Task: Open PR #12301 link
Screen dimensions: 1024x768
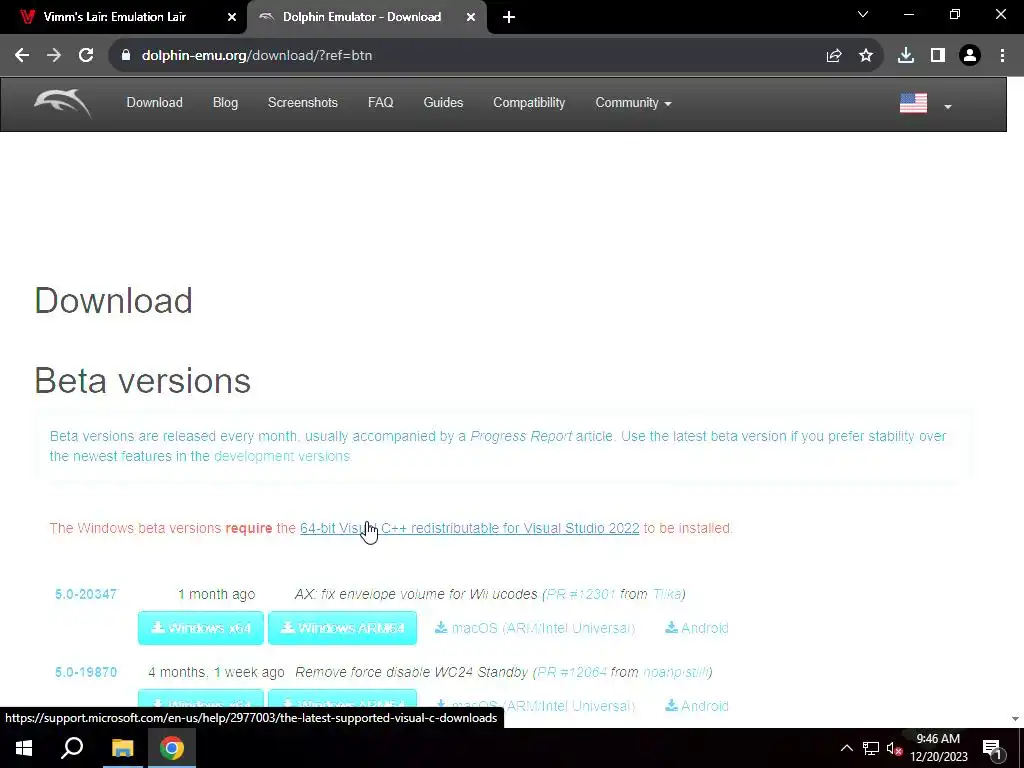Action: tap(581, 594)
